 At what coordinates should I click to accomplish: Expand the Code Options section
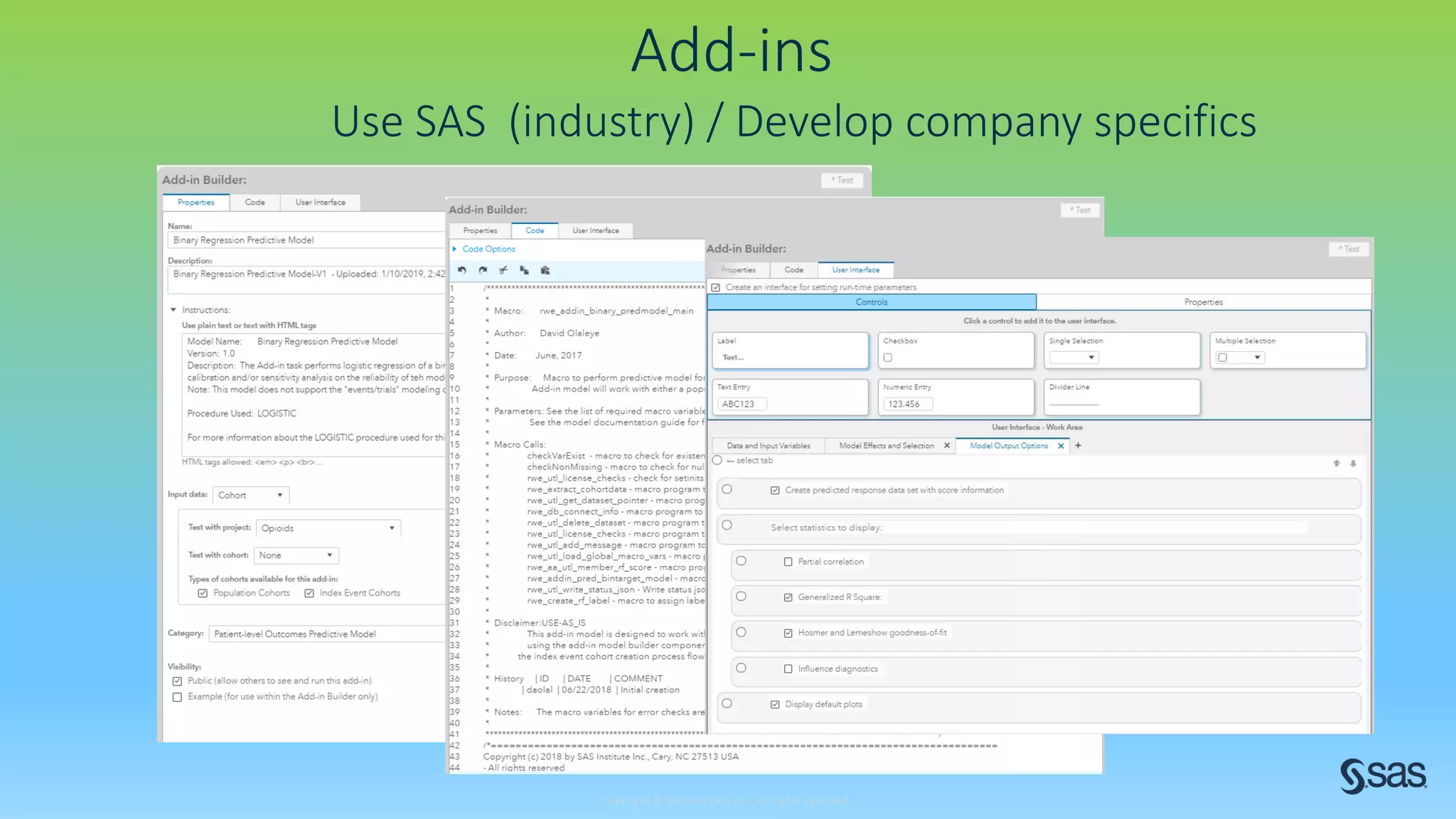pyautogui.click(x=454, y=249)
